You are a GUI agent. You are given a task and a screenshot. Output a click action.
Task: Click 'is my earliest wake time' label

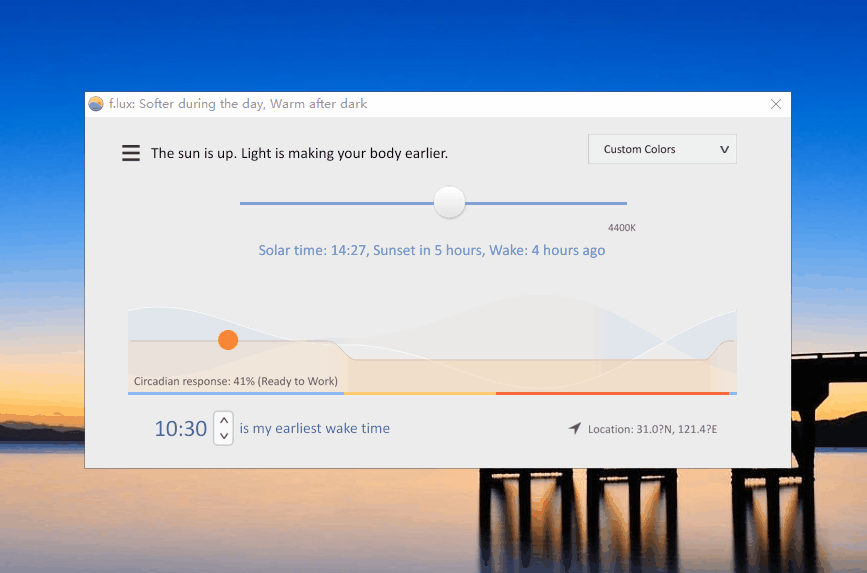[x=315, y=429]
